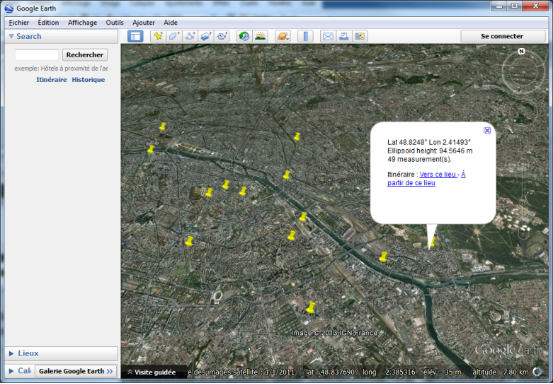Toggle sunlight across the landscape

(260, 36)
